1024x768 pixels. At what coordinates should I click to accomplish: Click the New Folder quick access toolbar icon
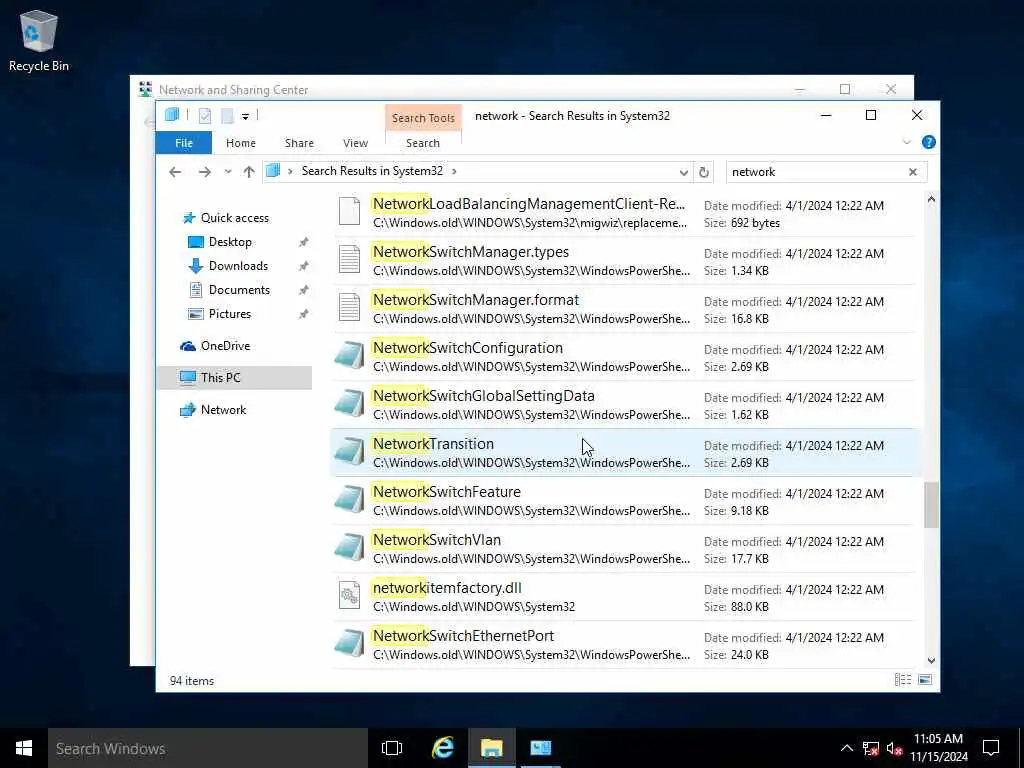(x=227, y=116)
